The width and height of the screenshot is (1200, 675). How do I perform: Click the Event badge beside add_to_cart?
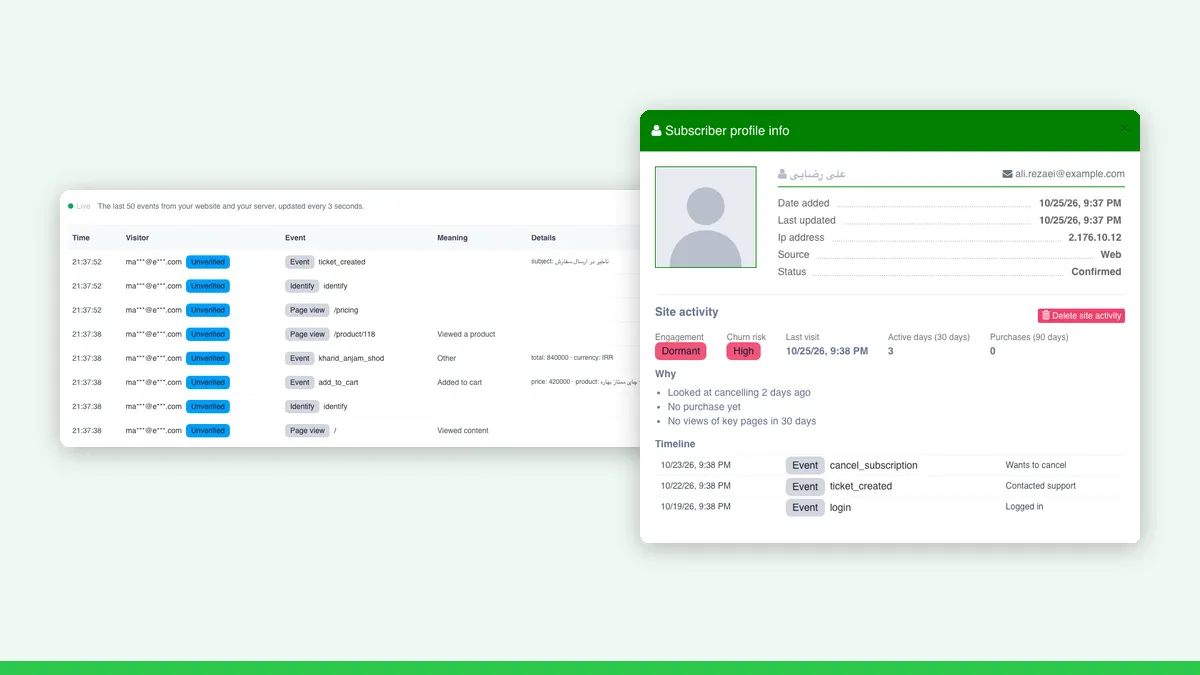pos(300,382)
